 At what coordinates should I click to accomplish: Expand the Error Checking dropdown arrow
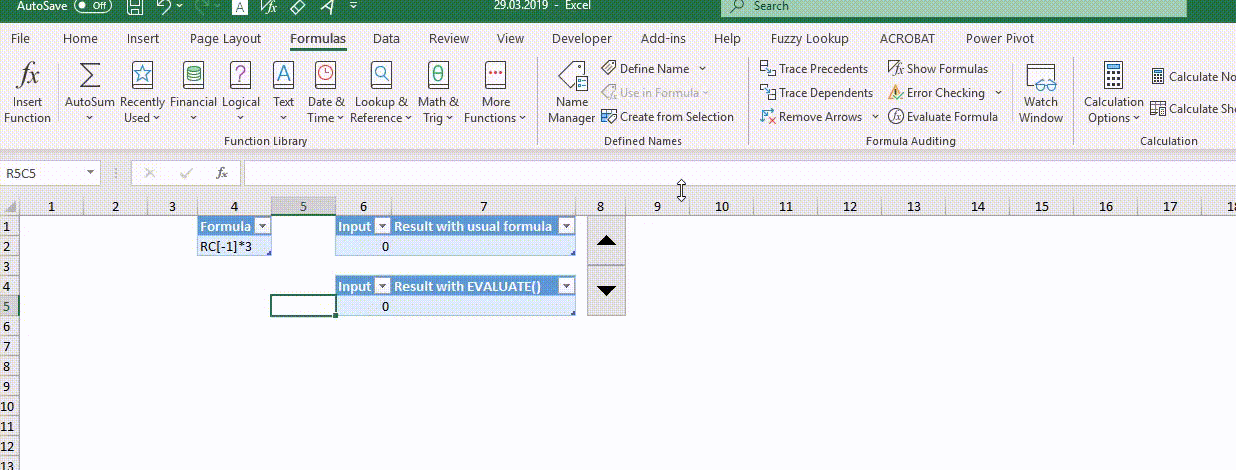pos(998,92)
